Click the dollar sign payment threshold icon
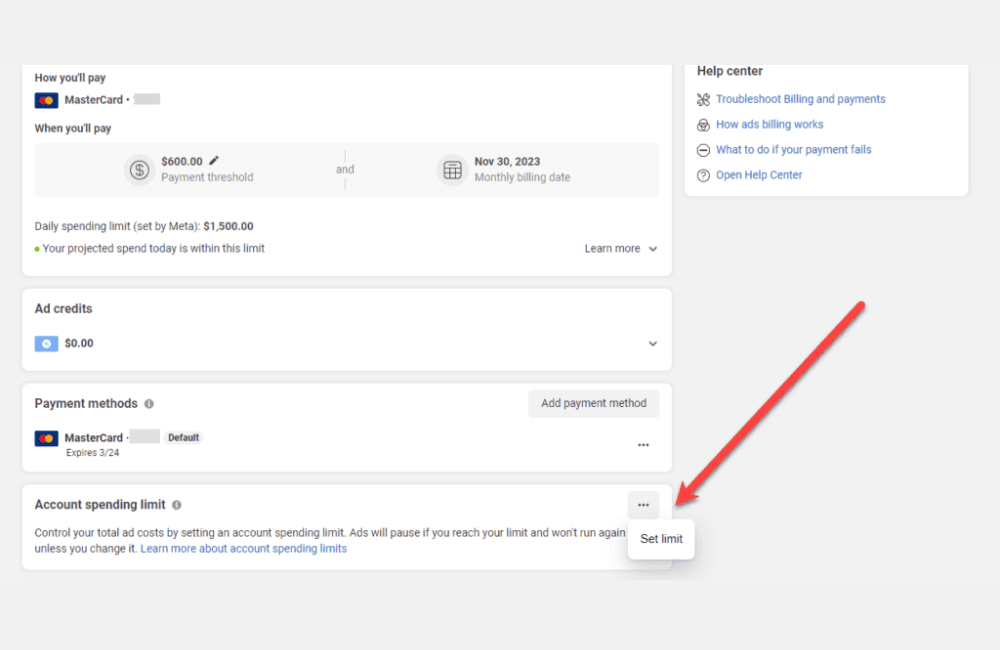1000x650 pixels. (139, 169)
